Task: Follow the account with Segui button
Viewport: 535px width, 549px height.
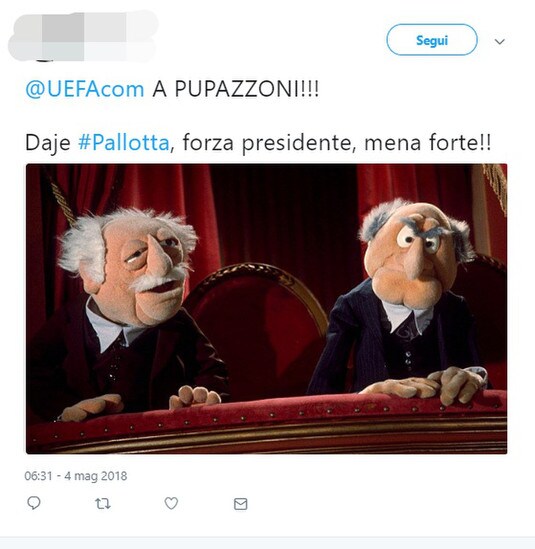Action: 432,40
